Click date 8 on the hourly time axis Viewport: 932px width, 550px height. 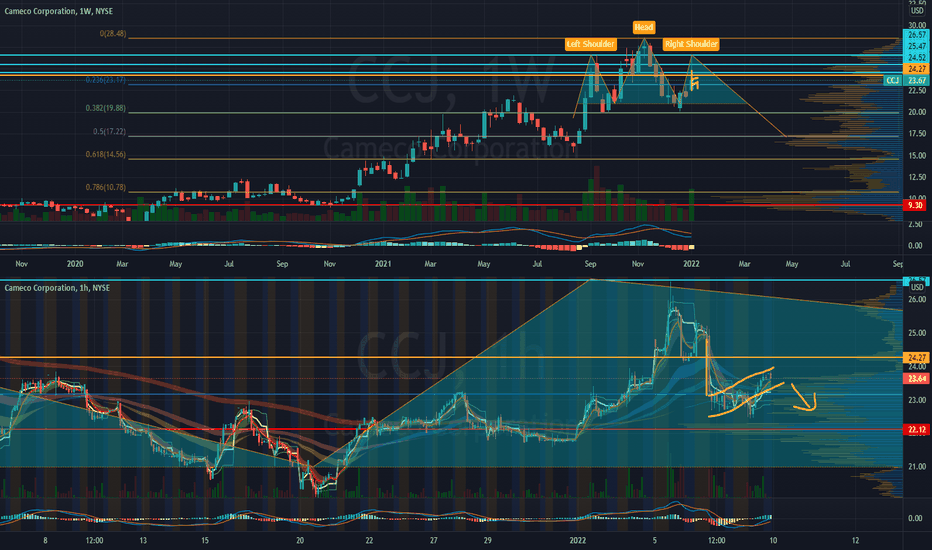[45, 540]
